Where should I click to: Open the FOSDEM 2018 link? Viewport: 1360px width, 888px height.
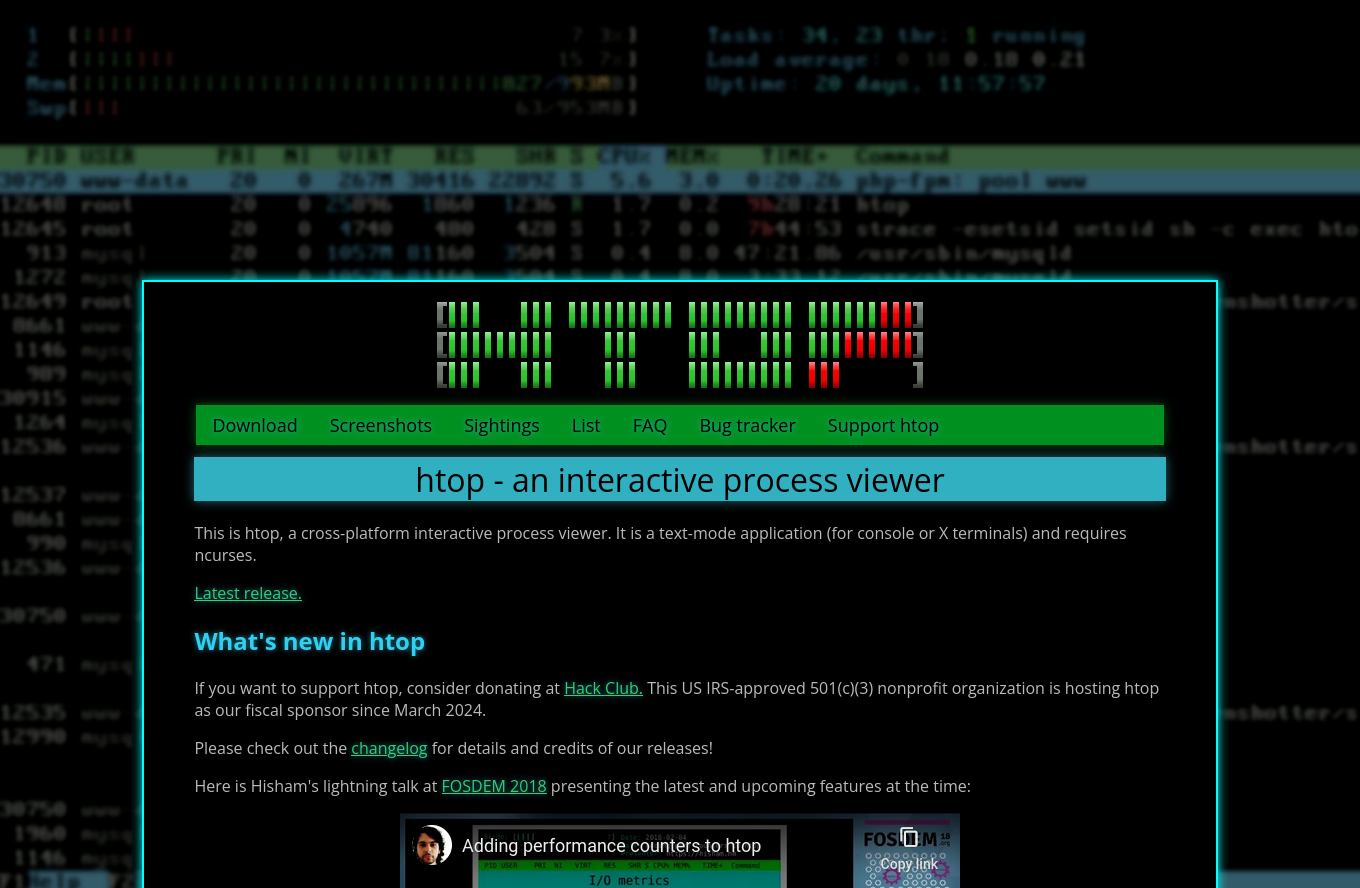(494, 786)
